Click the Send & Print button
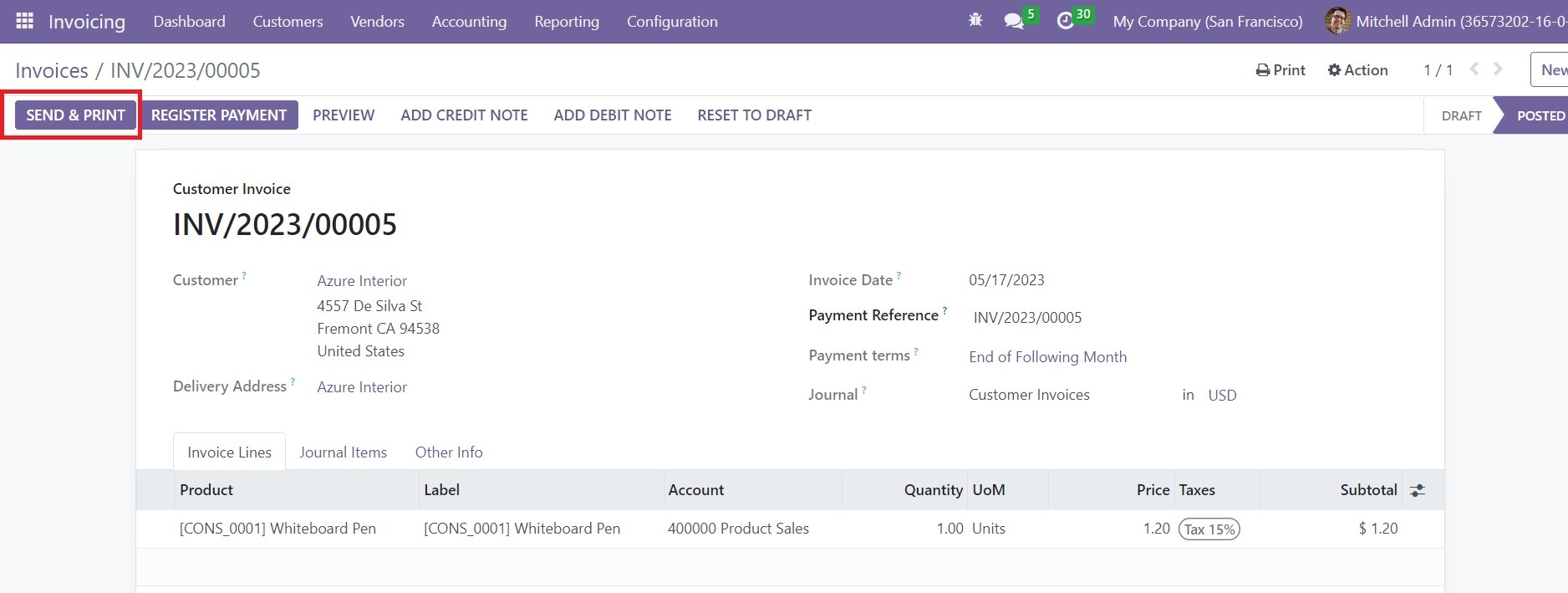 (x=75, y=115)
